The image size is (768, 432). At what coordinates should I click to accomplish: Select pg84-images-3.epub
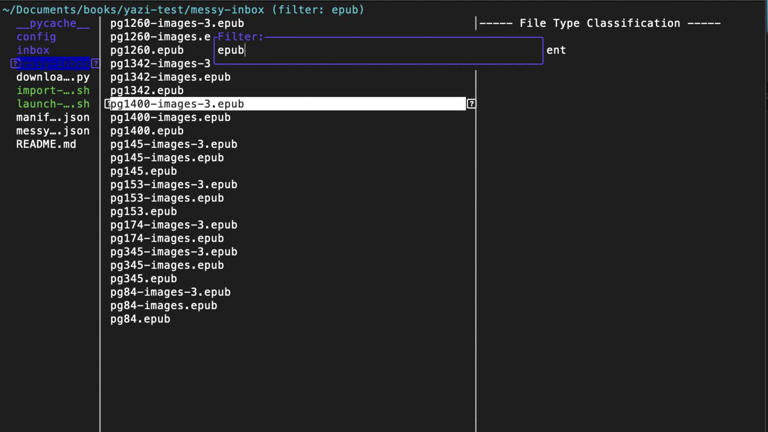click(170, 292)
